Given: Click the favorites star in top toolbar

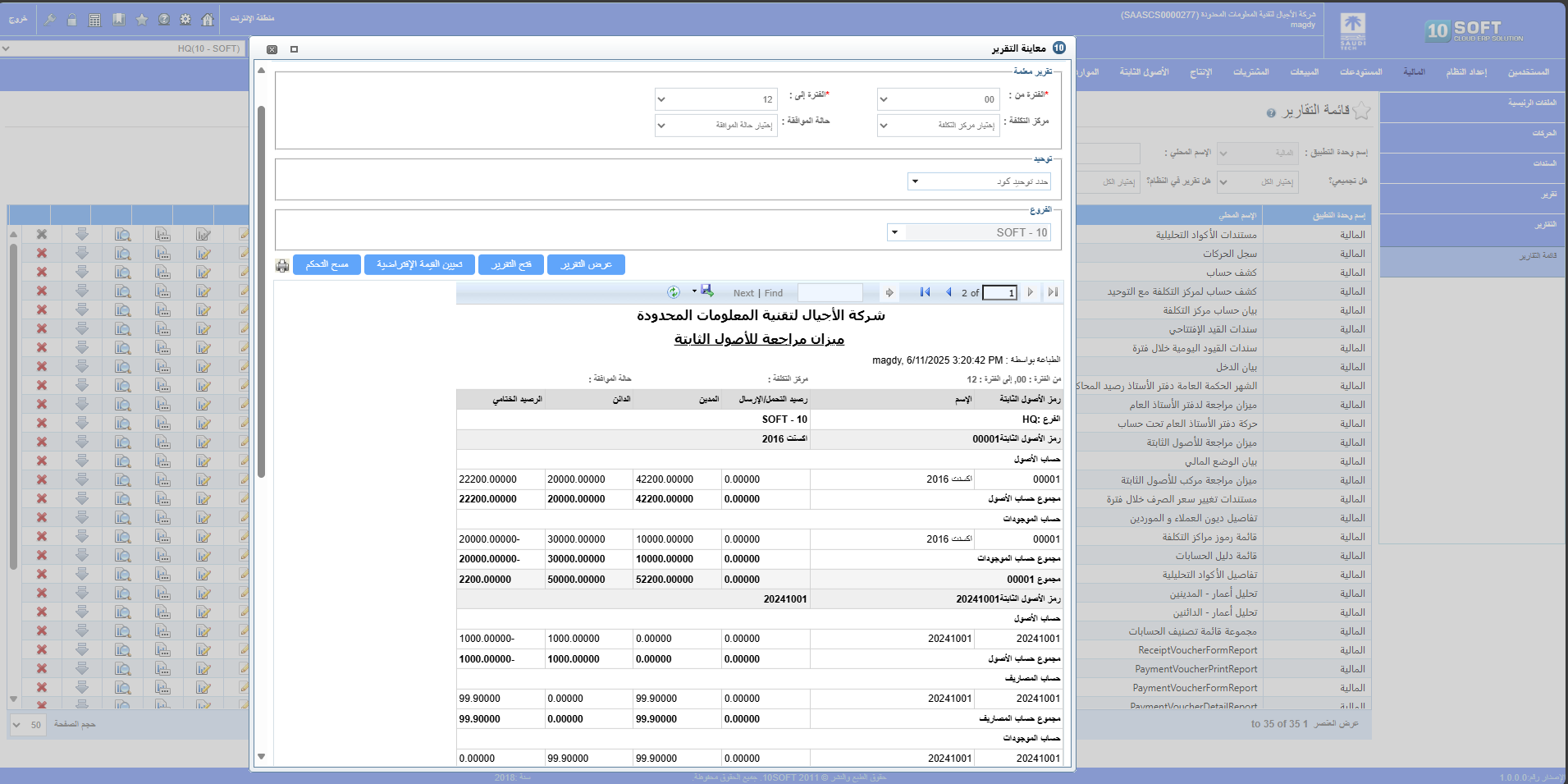Looking at the screenshot, I should pyautogui.click(x=142, y=20).
